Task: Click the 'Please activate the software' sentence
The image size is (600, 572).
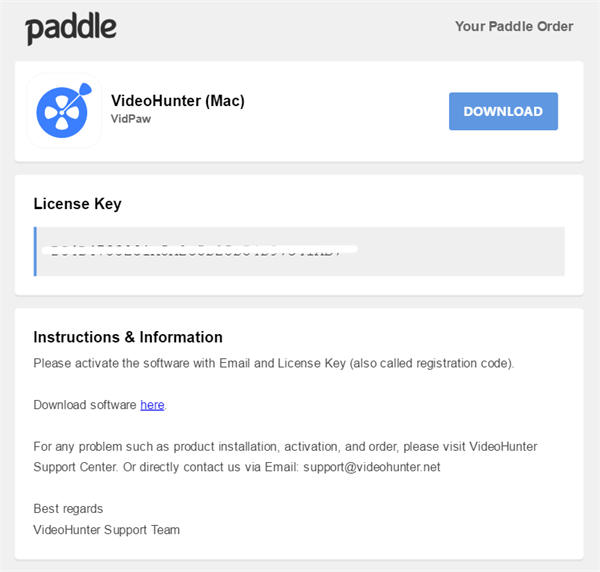Action: coord(274,363)
